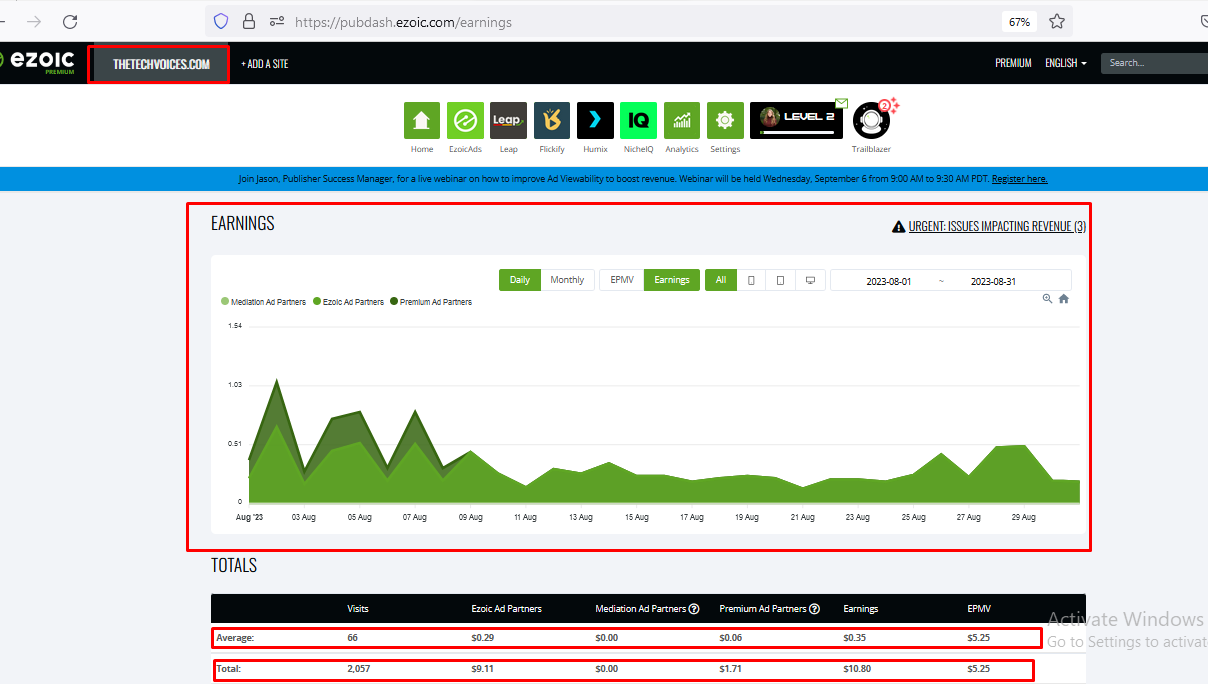Open the EzoicAds app icon
1208x684 pixels.
(465, 121)
